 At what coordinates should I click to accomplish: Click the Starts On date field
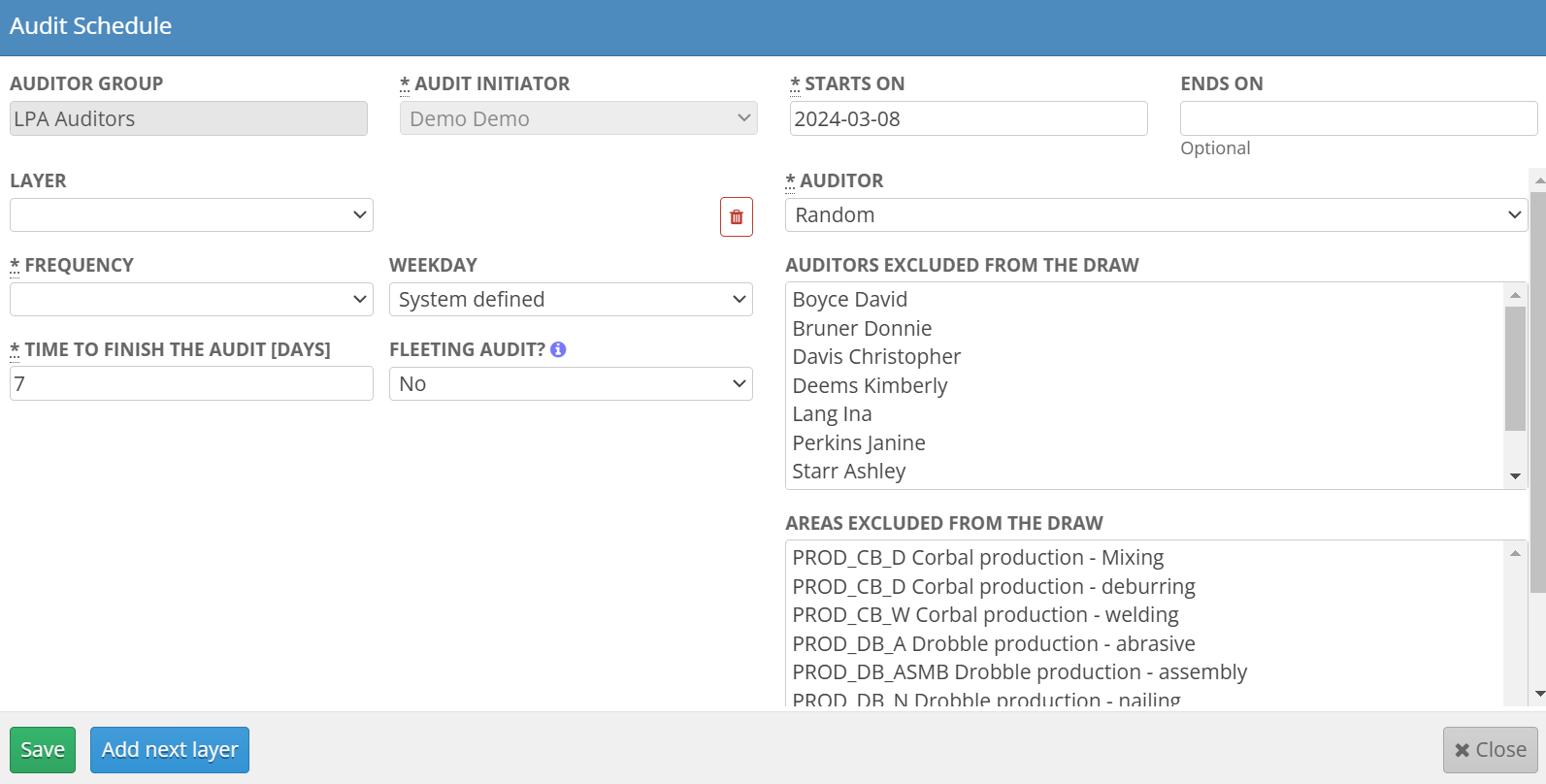968,118
